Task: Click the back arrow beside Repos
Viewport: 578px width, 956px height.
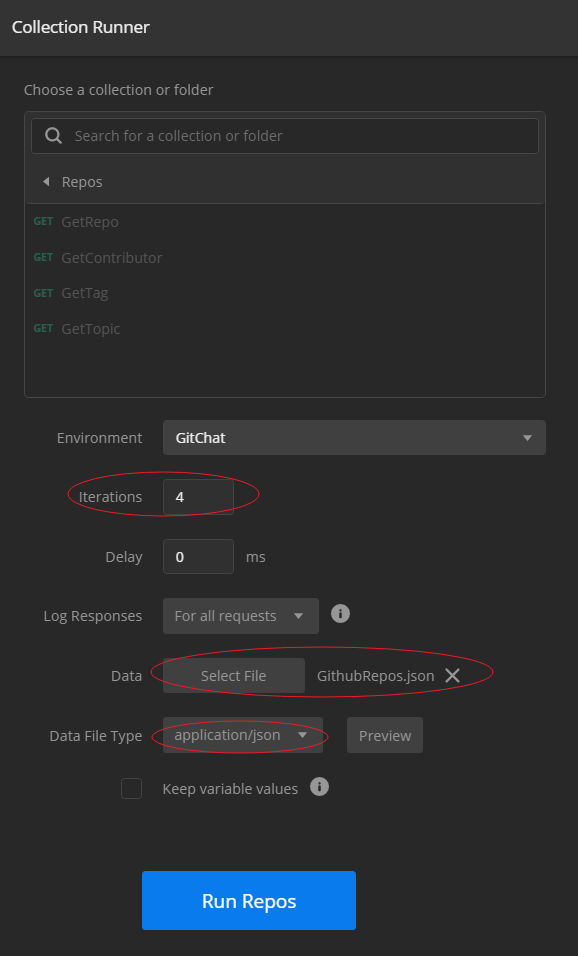Action: [46, 182]
